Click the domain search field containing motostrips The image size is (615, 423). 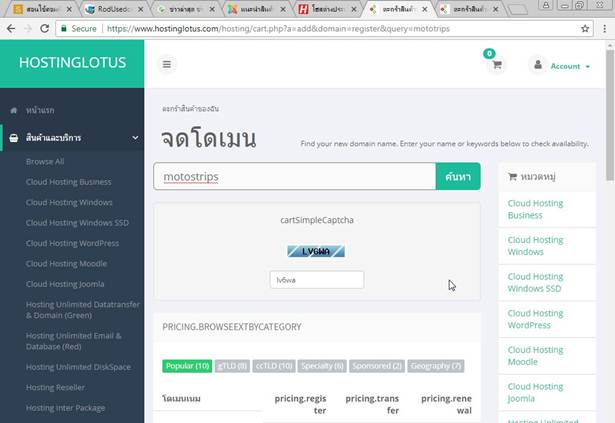pyautogui.click(x=295, y=177)
